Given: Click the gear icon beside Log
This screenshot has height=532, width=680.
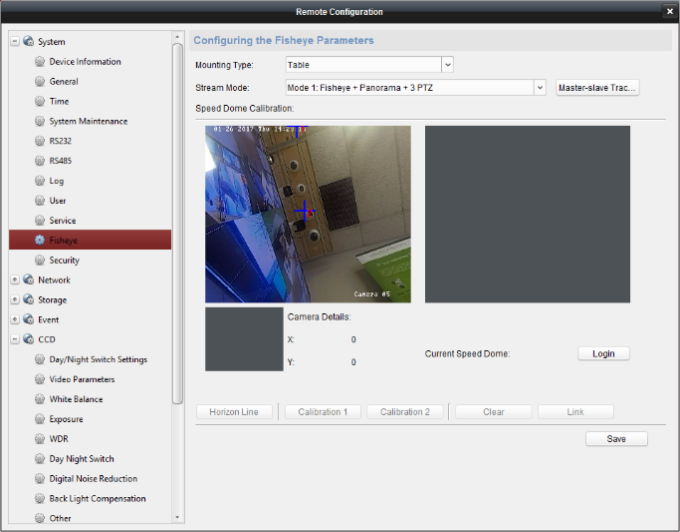Looking at the screenshot, I should coord(39,181).
